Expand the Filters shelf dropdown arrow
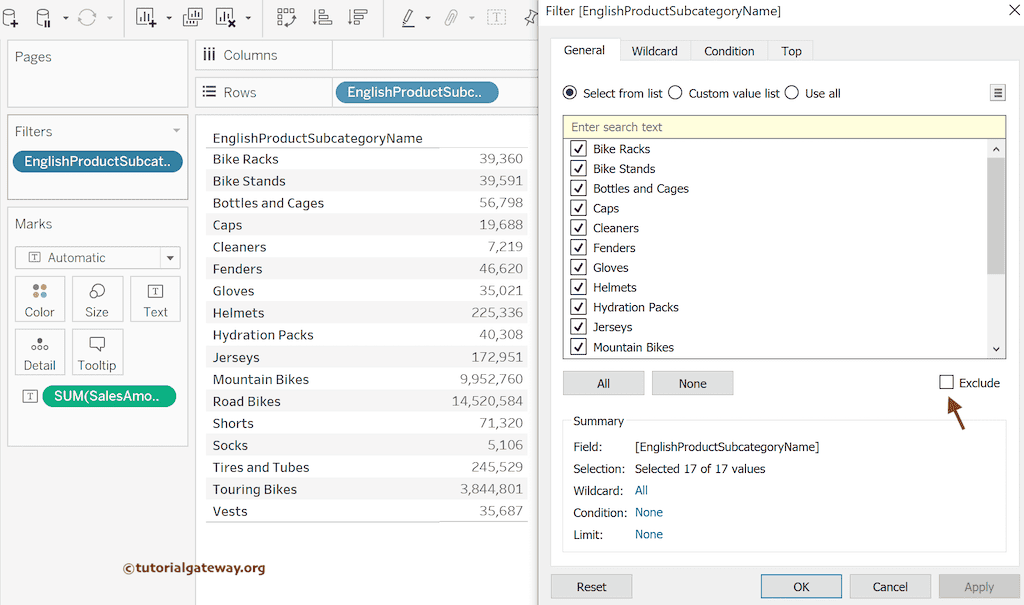Screen dimensions: 1024x605 (x=177, y=131)
